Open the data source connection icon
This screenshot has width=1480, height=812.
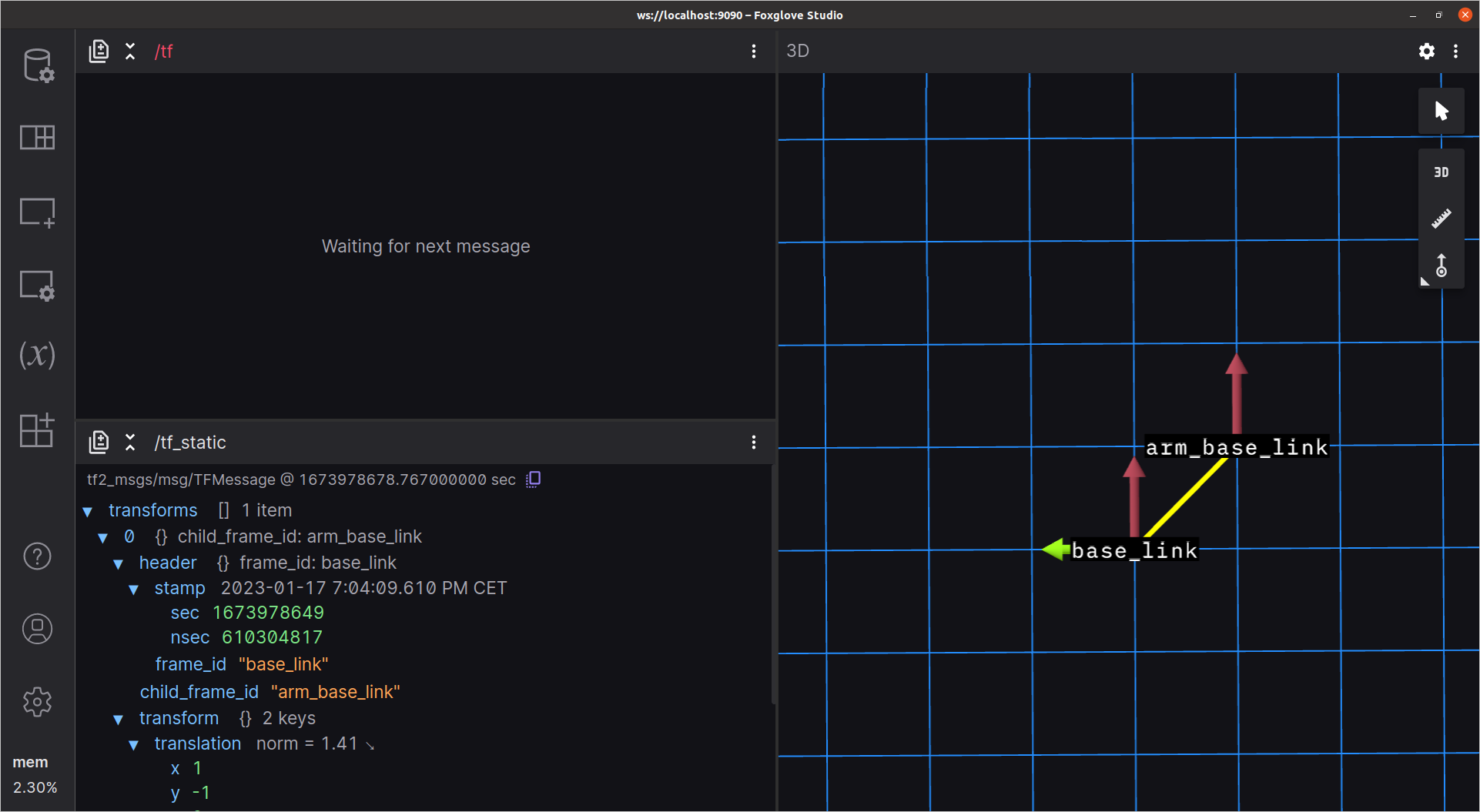click(37, 65)
